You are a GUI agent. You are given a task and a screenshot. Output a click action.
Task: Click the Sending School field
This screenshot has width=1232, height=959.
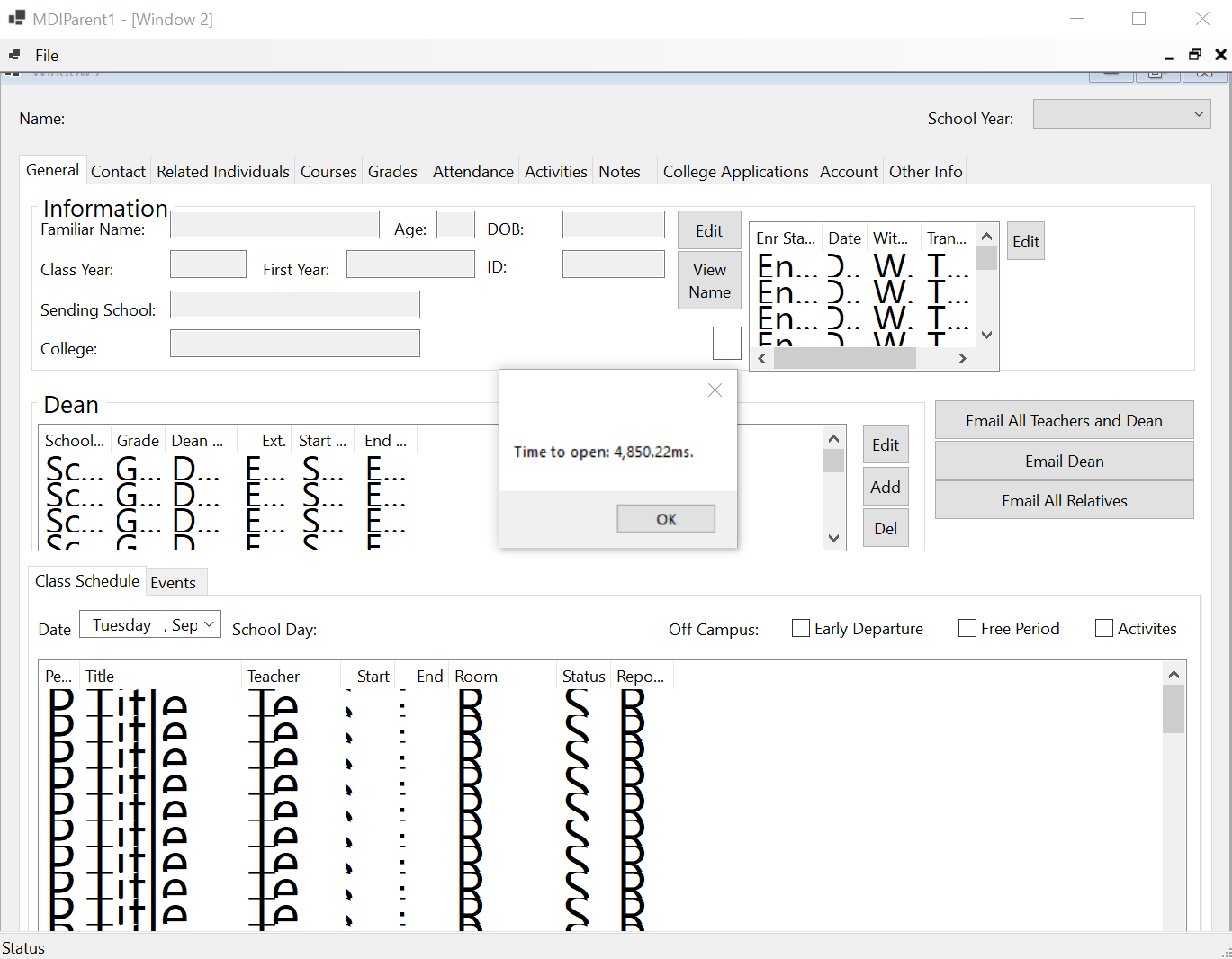(295, 304)
